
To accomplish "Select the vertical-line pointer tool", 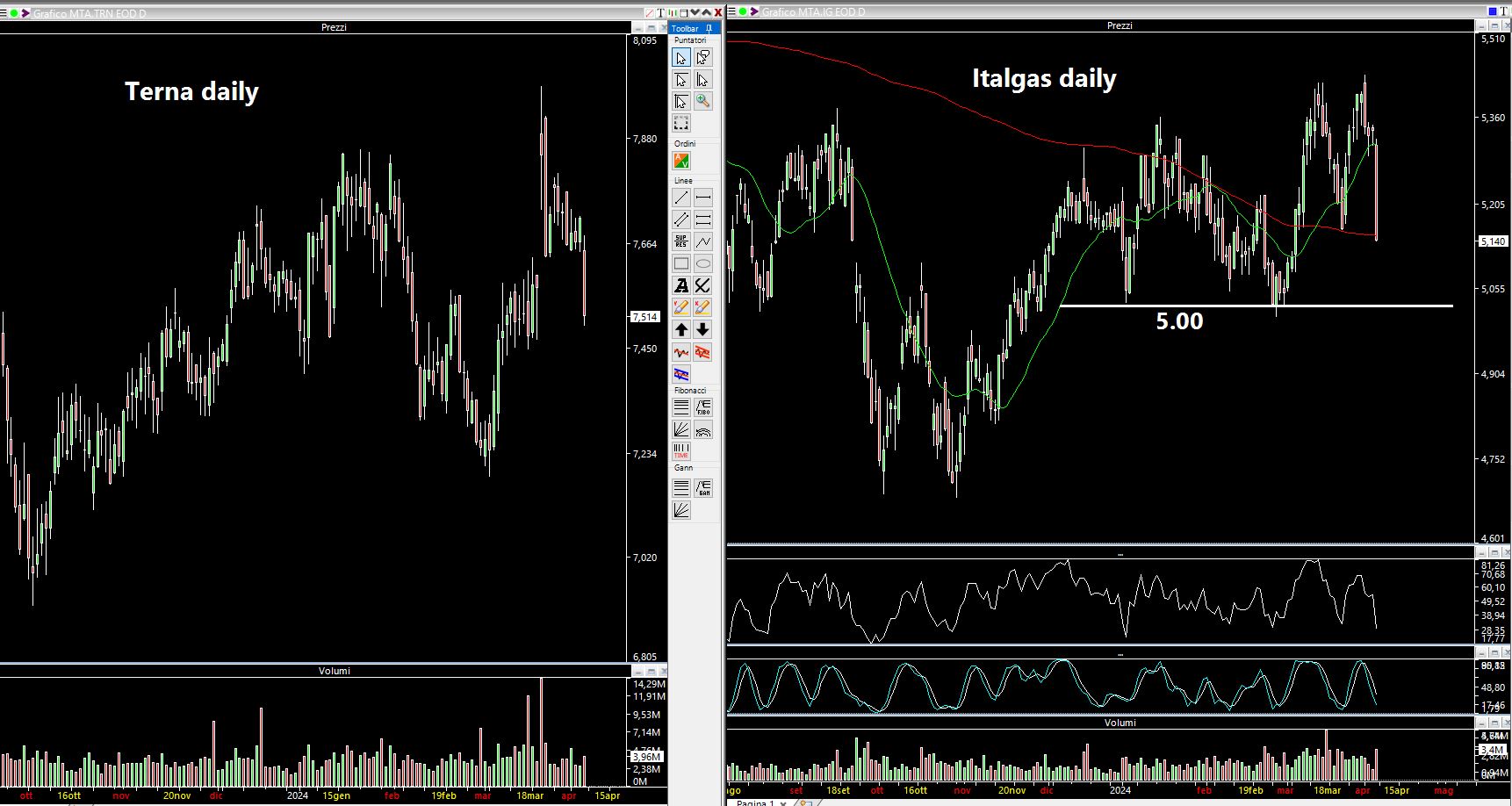I will coord(703,80).
